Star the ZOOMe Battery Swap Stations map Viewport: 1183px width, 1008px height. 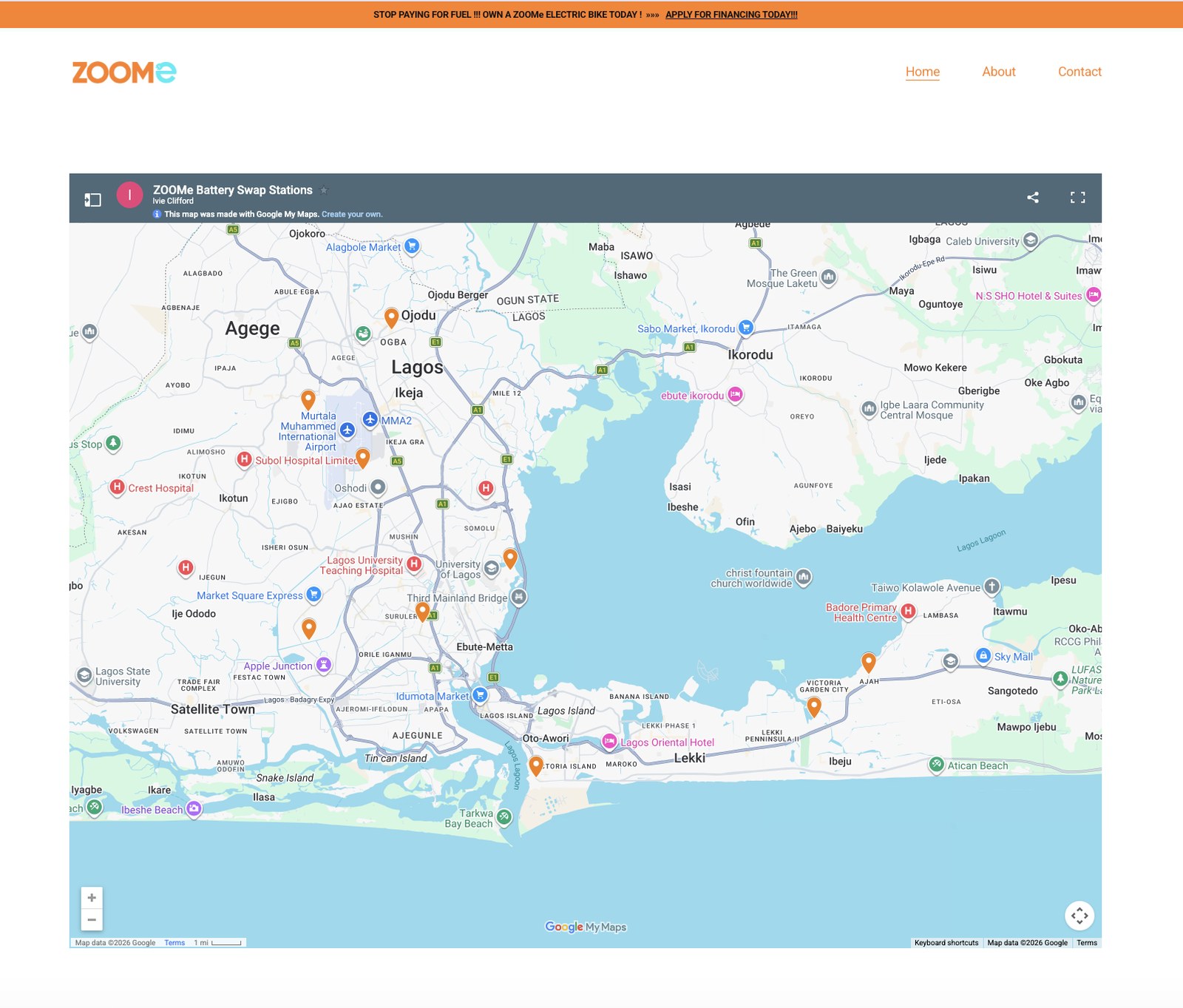pyautogui.click(x=324, y=190)
